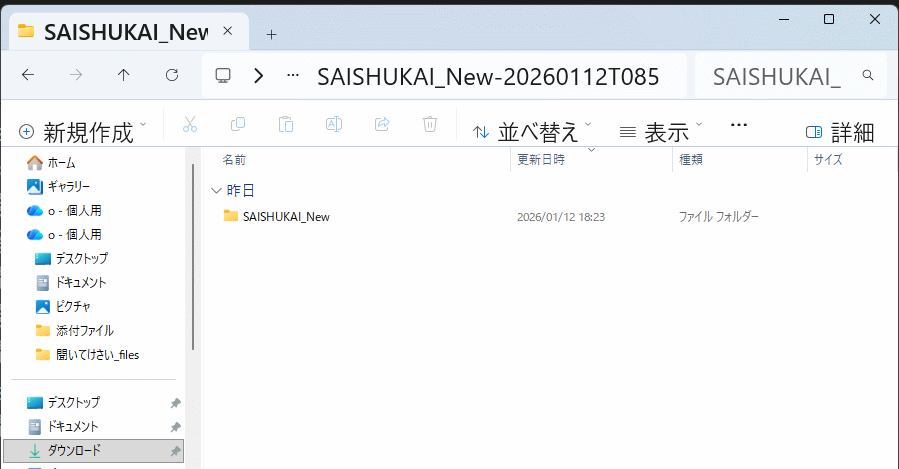
Task: Navigate back to previous folder
Action: pyautogui.click(x=28, y=75)
